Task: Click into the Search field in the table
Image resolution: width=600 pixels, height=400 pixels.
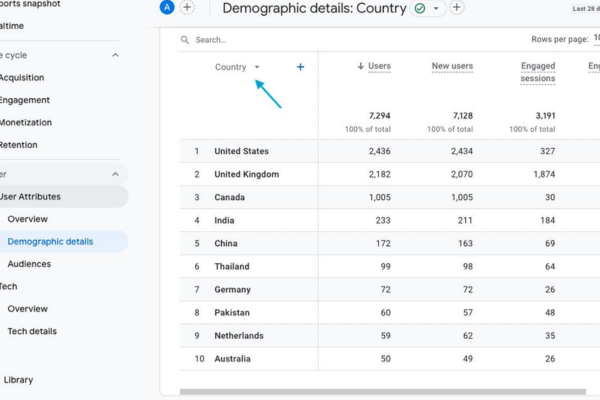Action: 344,40
